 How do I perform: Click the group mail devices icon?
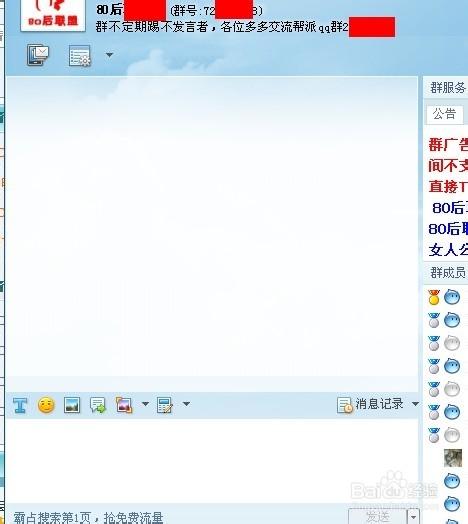(x=38, y=55)
